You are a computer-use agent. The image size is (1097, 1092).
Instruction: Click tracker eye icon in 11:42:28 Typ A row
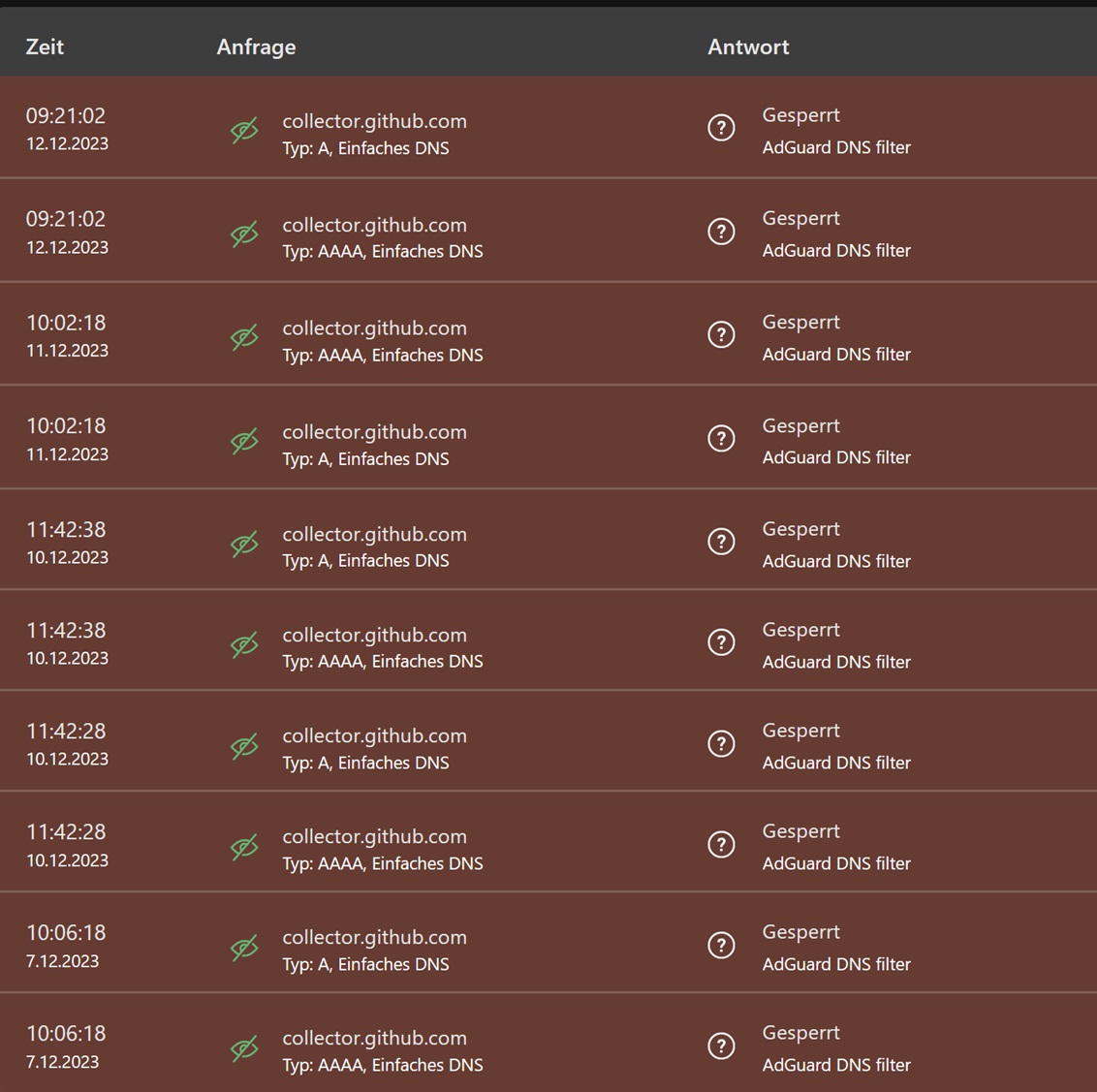[x=244, y=746]
